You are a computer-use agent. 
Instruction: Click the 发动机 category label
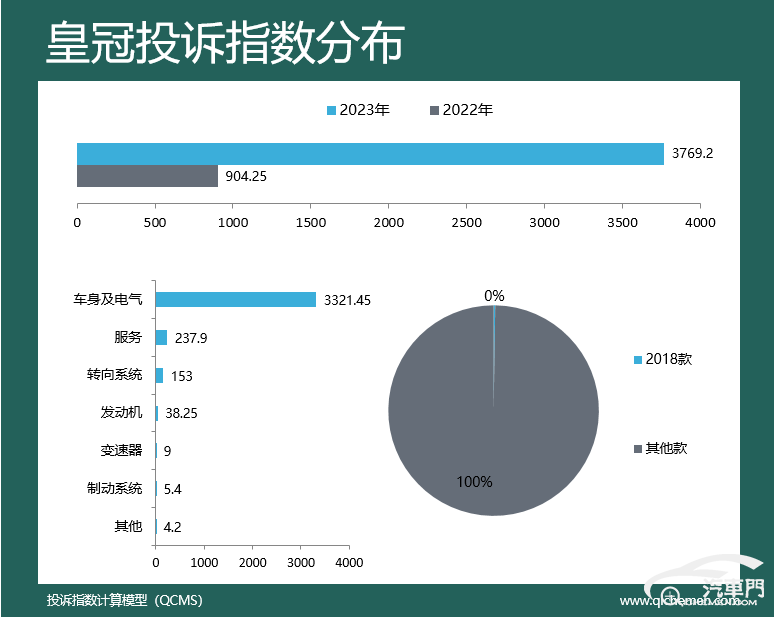coord(121,412)
